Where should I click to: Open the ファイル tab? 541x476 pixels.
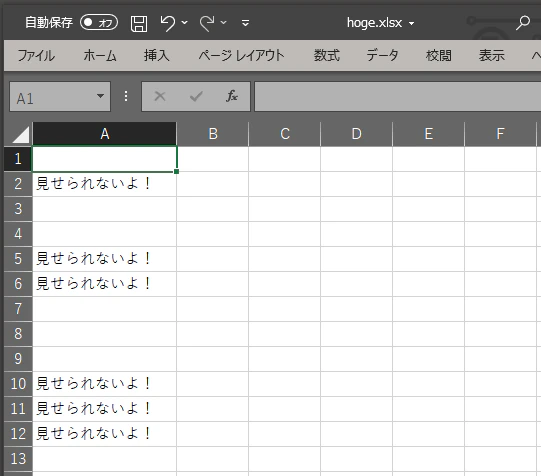[36, 56]
